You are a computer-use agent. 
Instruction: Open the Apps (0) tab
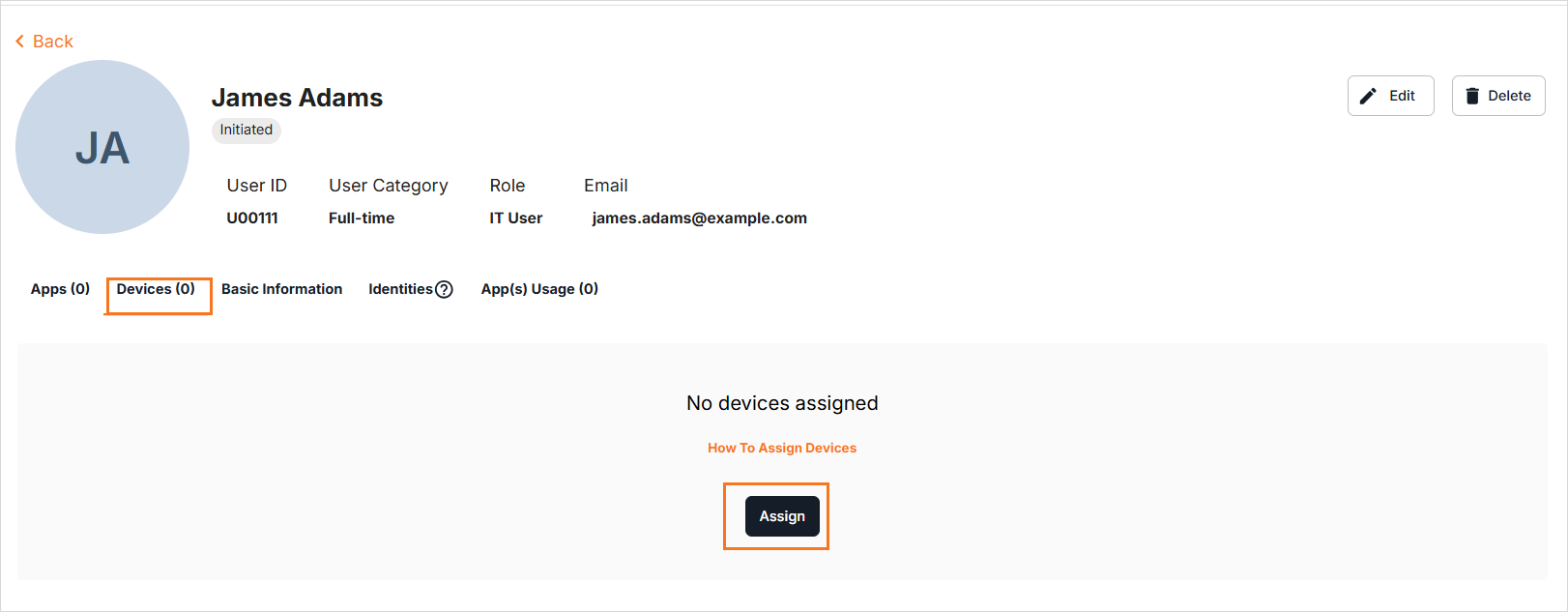[x=60, y=289]
